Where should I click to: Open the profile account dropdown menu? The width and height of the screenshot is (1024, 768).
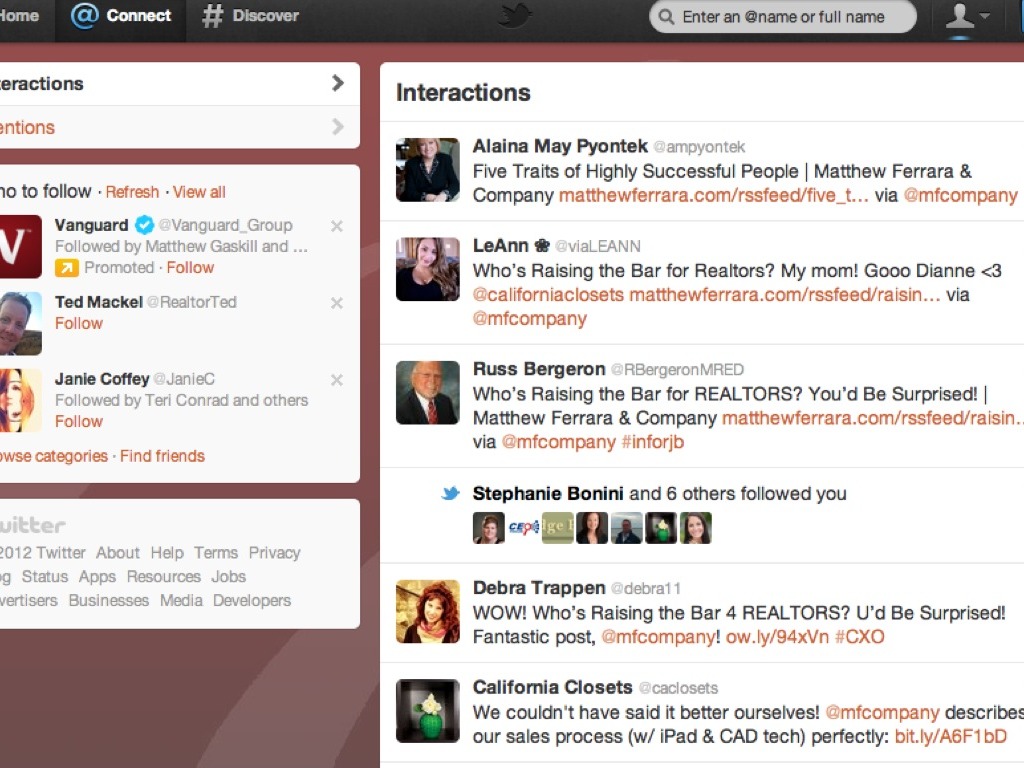(x=966, y=17)
